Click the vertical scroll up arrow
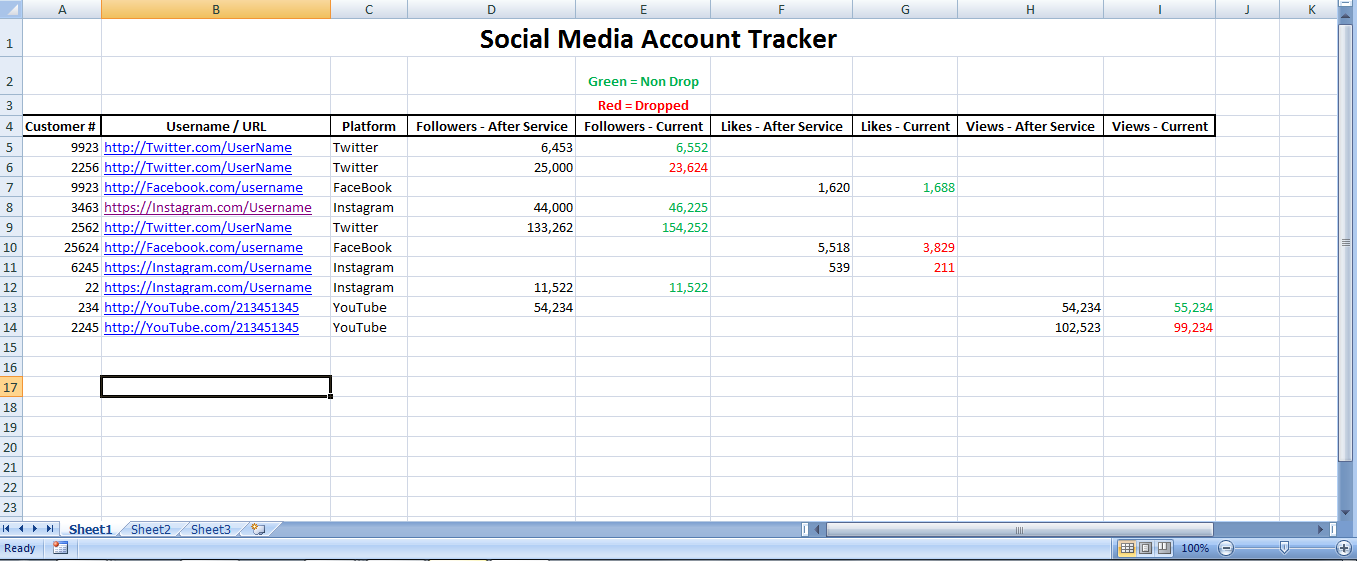The height and width of the screenshot is (561, 1364). (x=1345, y=9)
